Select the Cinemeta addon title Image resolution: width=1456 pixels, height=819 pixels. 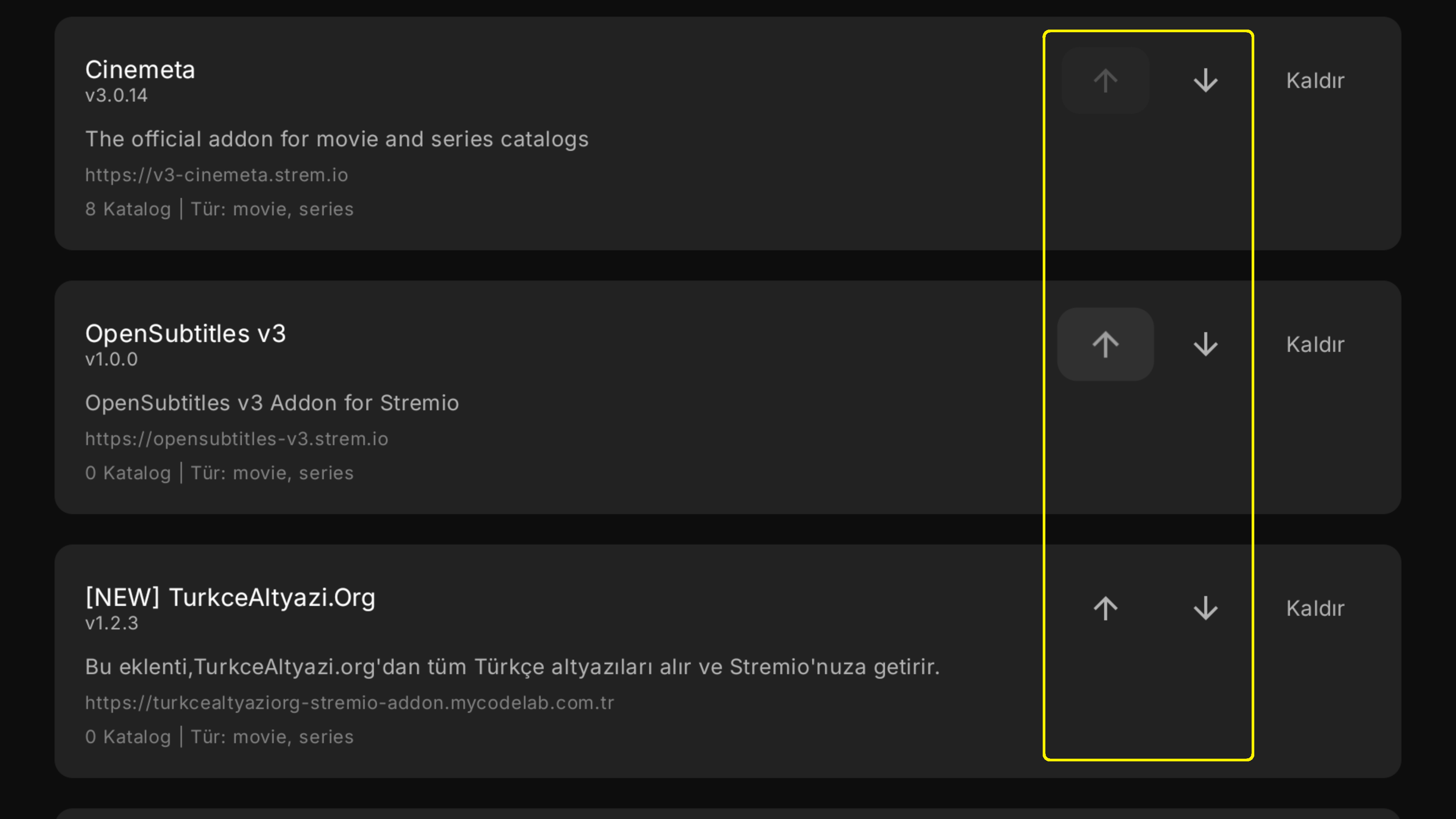[140, 70]
